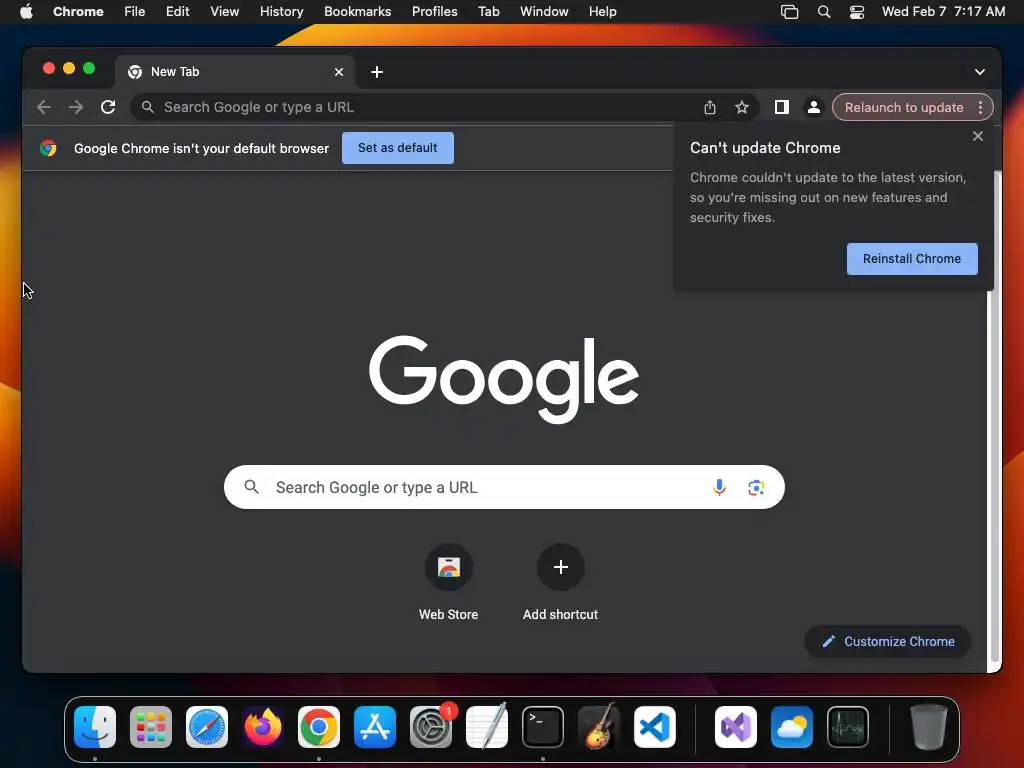
Task: Open Terminal from the Dock
Action: point(543,727)
